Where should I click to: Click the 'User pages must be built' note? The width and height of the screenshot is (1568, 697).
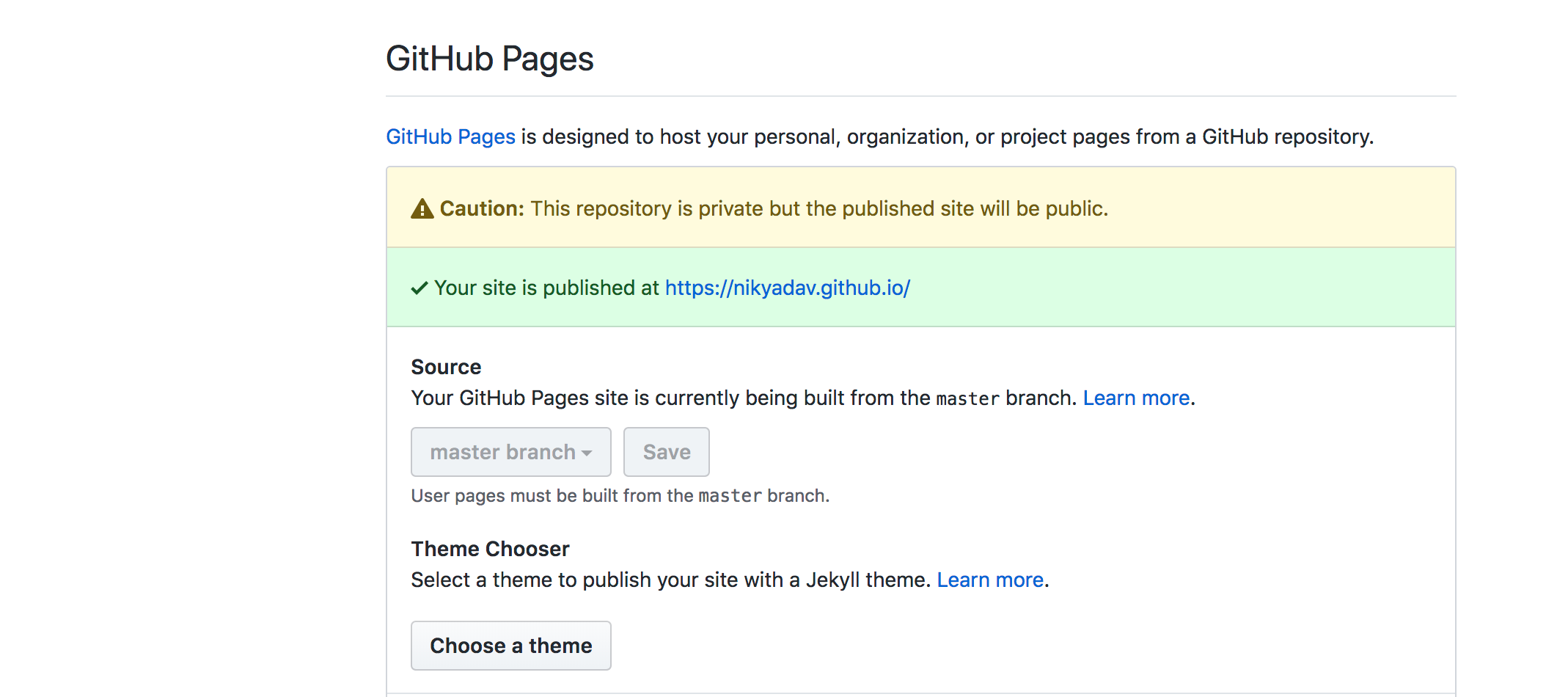[620, 496]
